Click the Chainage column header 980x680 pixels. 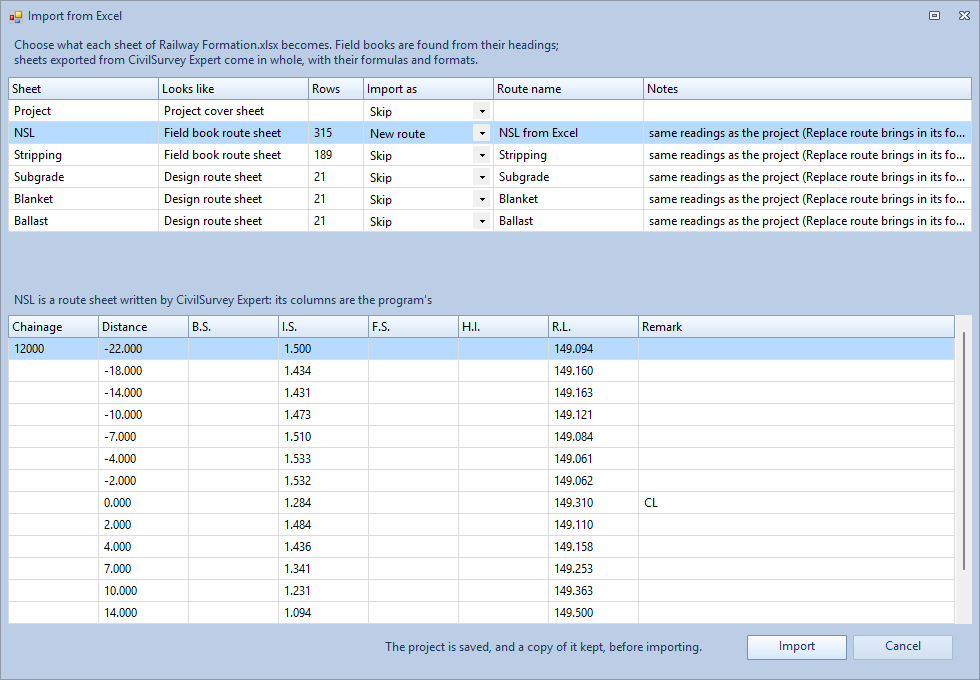pyautogui.click(x=53, y=327)
